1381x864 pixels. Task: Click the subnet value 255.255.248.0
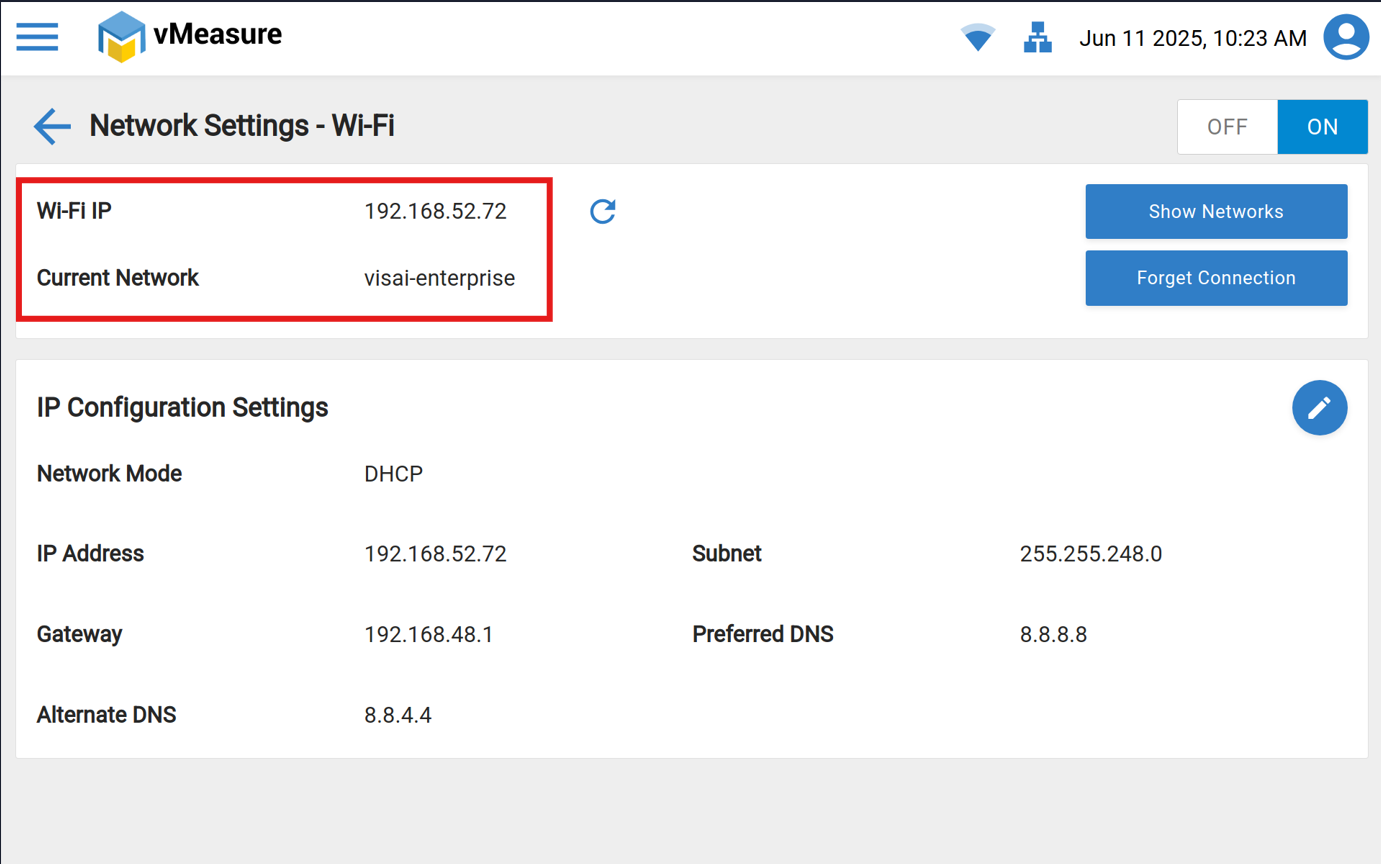click(1090, 554)
